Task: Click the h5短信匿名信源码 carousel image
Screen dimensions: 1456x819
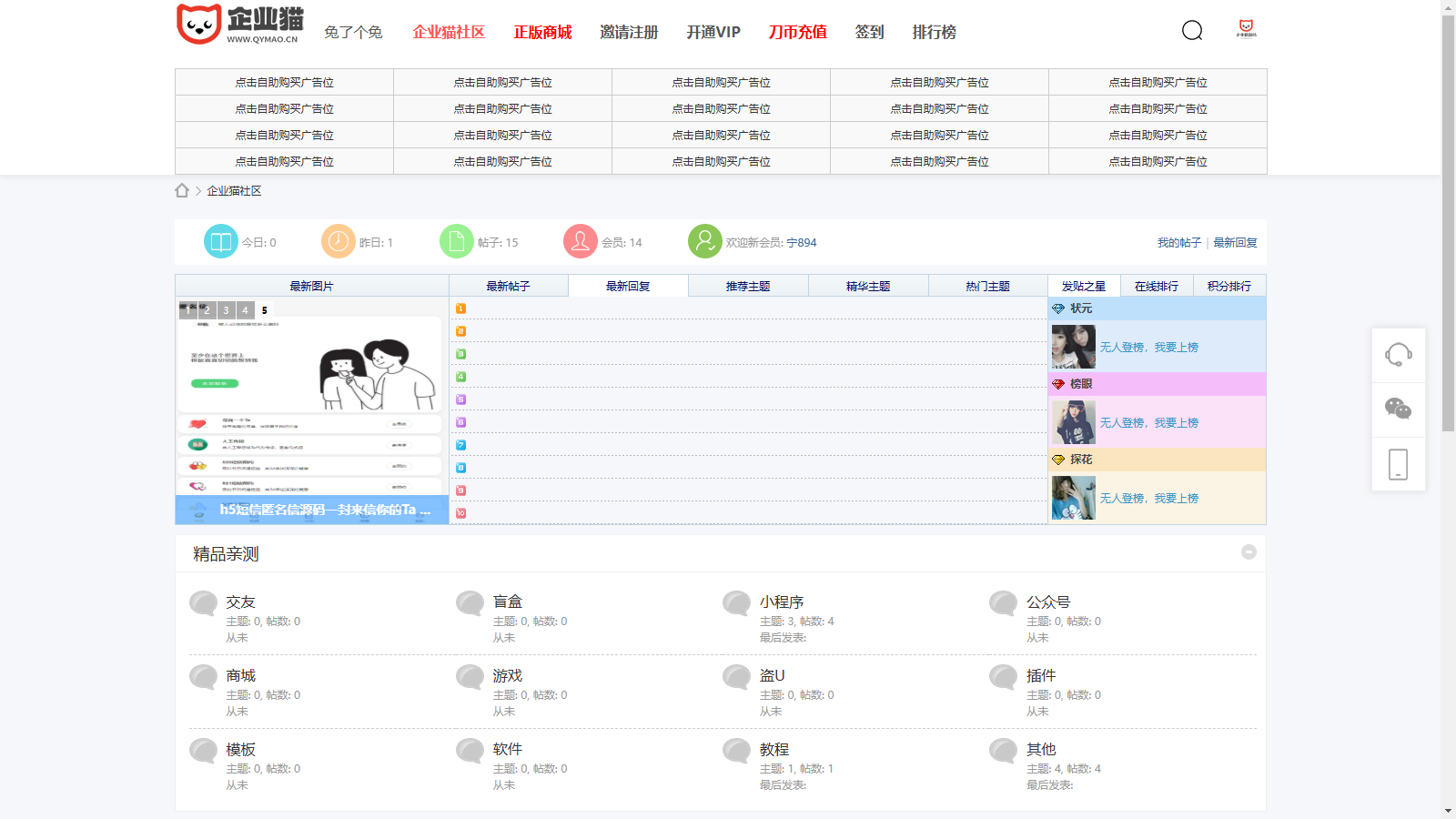Action: click(311, 409)
